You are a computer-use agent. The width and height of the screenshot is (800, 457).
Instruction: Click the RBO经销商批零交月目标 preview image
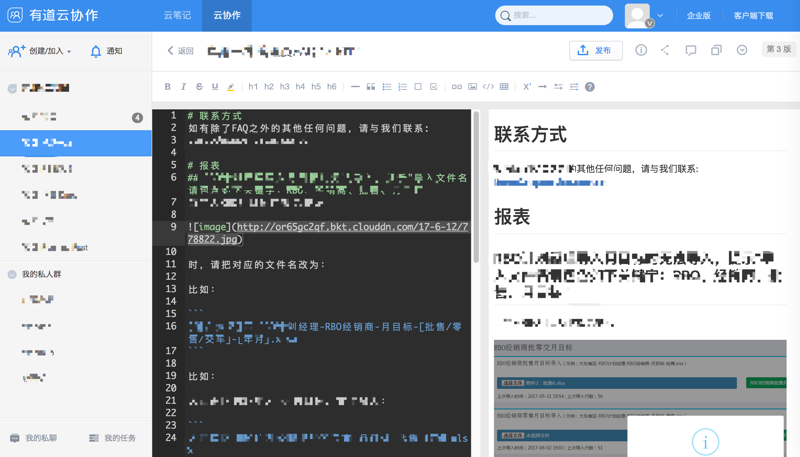[x=640, y=398]
